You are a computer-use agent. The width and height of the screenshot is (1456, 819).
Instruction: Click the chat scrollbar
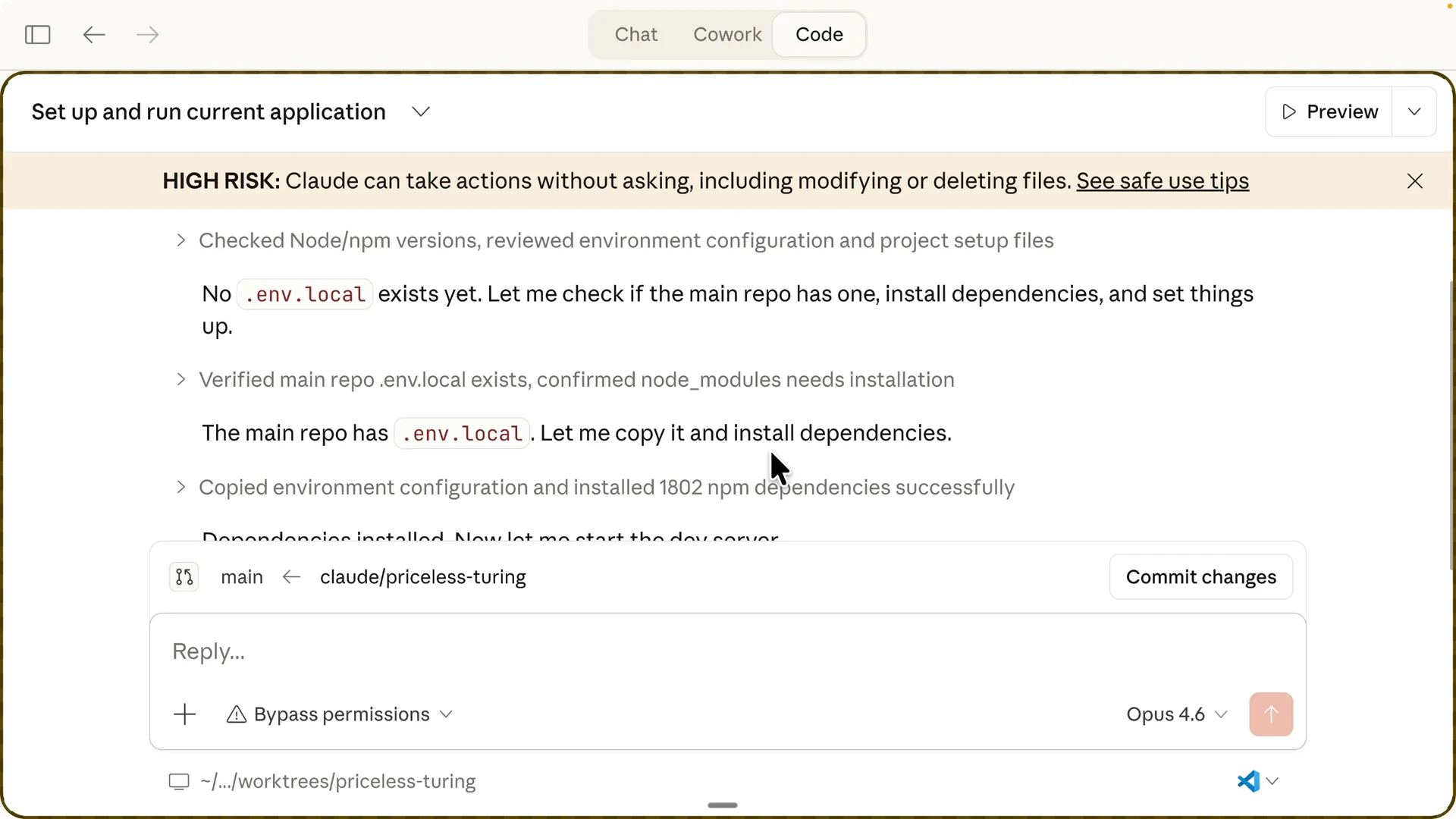[x=1451, y=425]
